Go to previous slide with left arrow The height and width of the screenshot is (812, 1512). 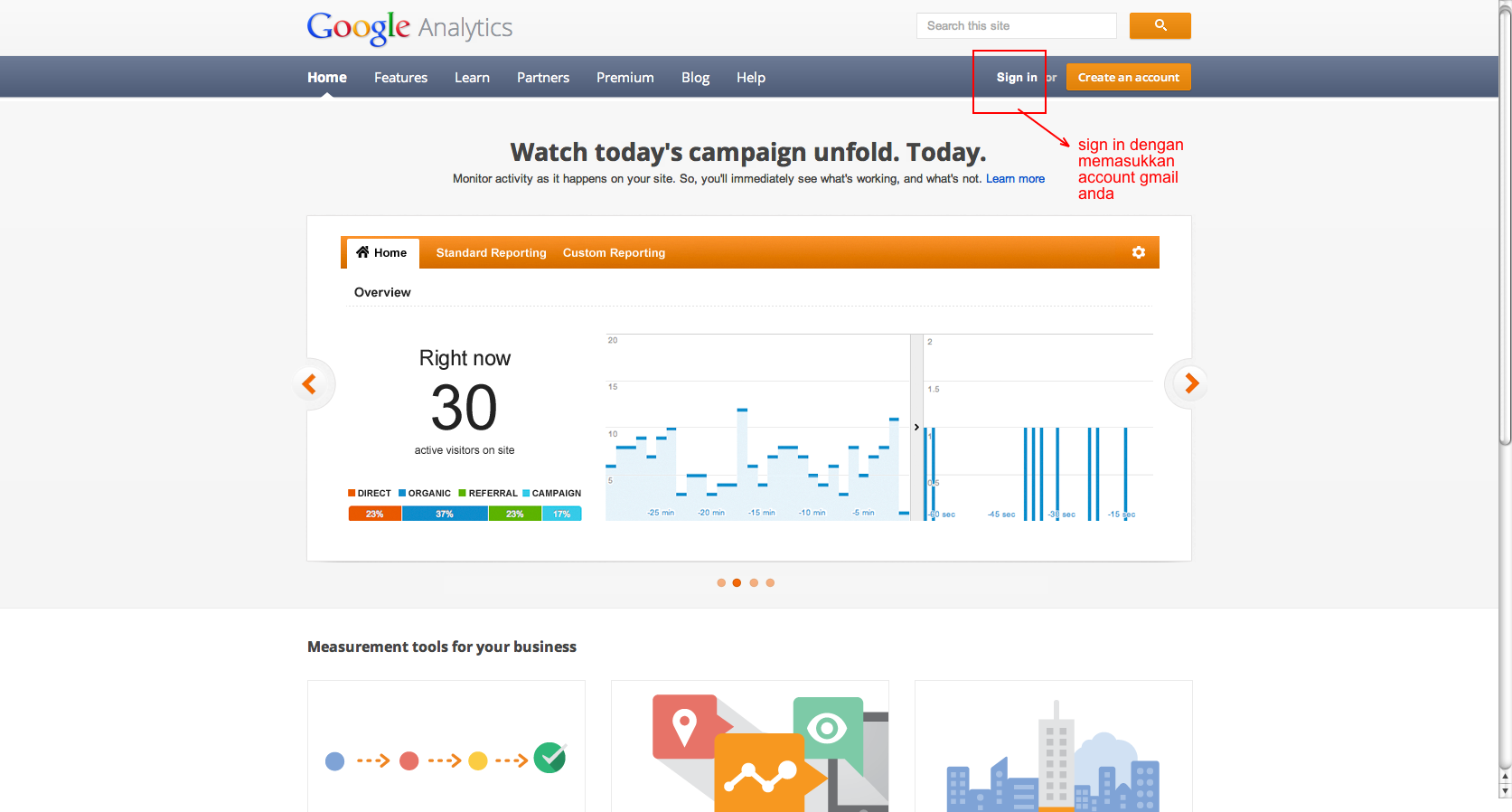310,384
